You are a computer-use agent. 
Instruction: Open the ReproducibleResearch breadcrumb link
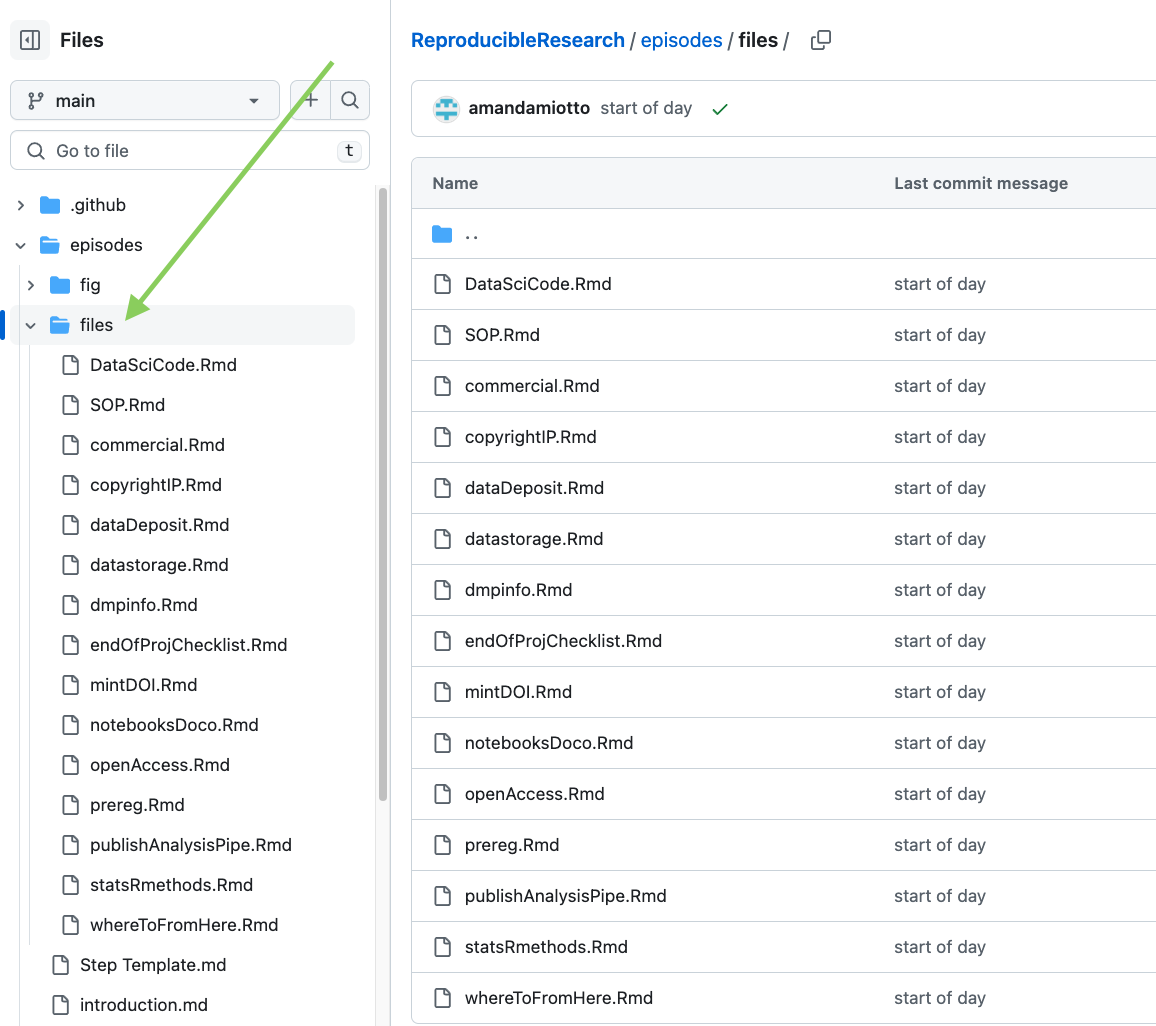517,40
